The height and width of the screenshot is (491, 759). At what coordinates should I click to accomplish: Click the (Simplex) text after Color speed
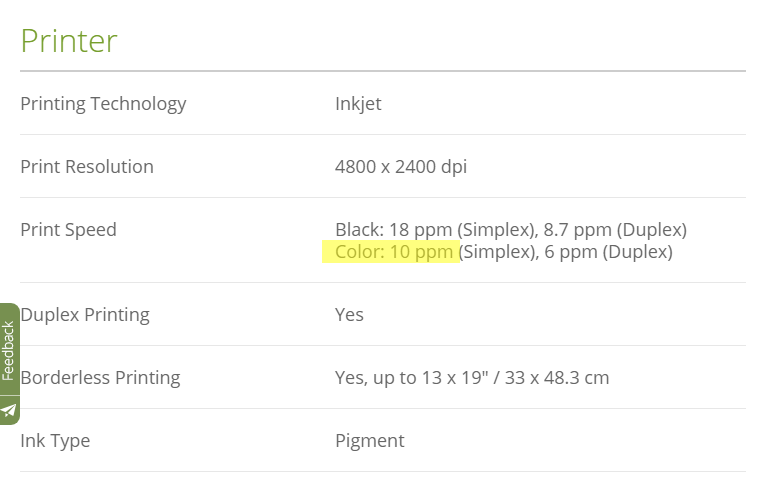(x=499, y=252)
